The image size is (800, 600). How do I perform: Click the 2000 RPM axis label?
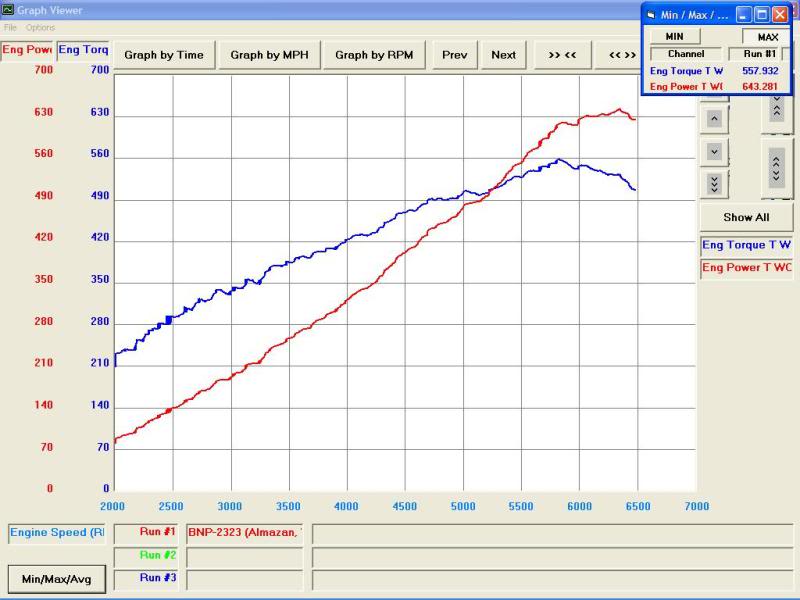point(113,507)
